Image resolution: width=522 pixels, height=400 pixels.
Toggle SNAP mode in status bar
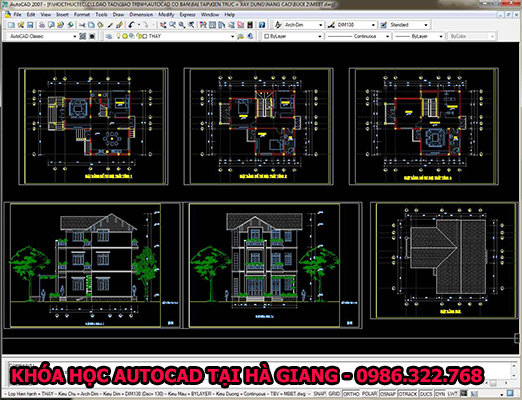[319, 394]
